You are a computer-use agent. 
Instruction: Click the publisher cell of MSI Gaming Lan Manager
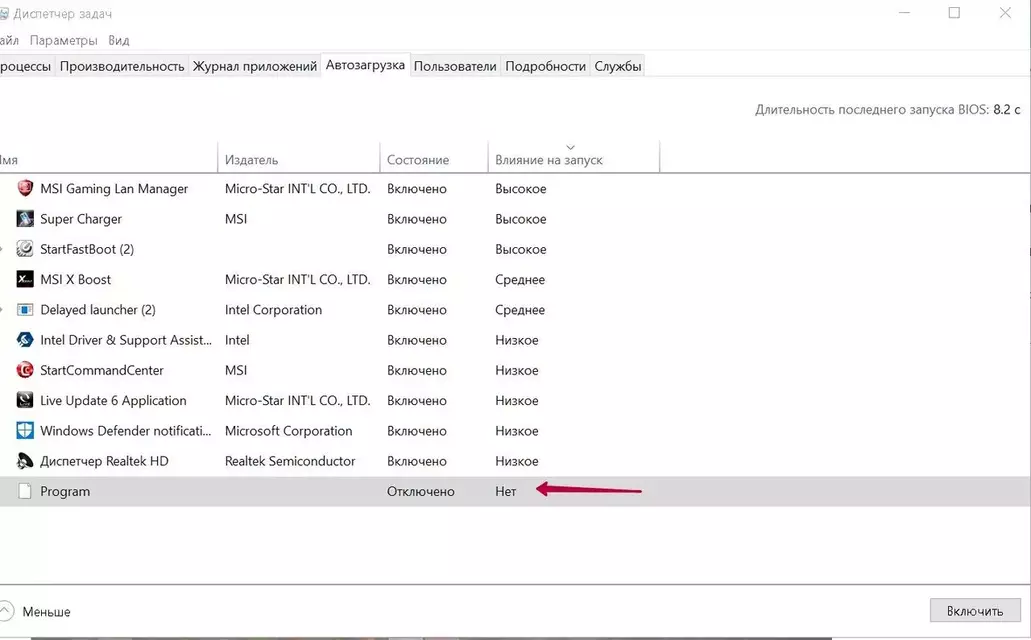tap(298, 189)
